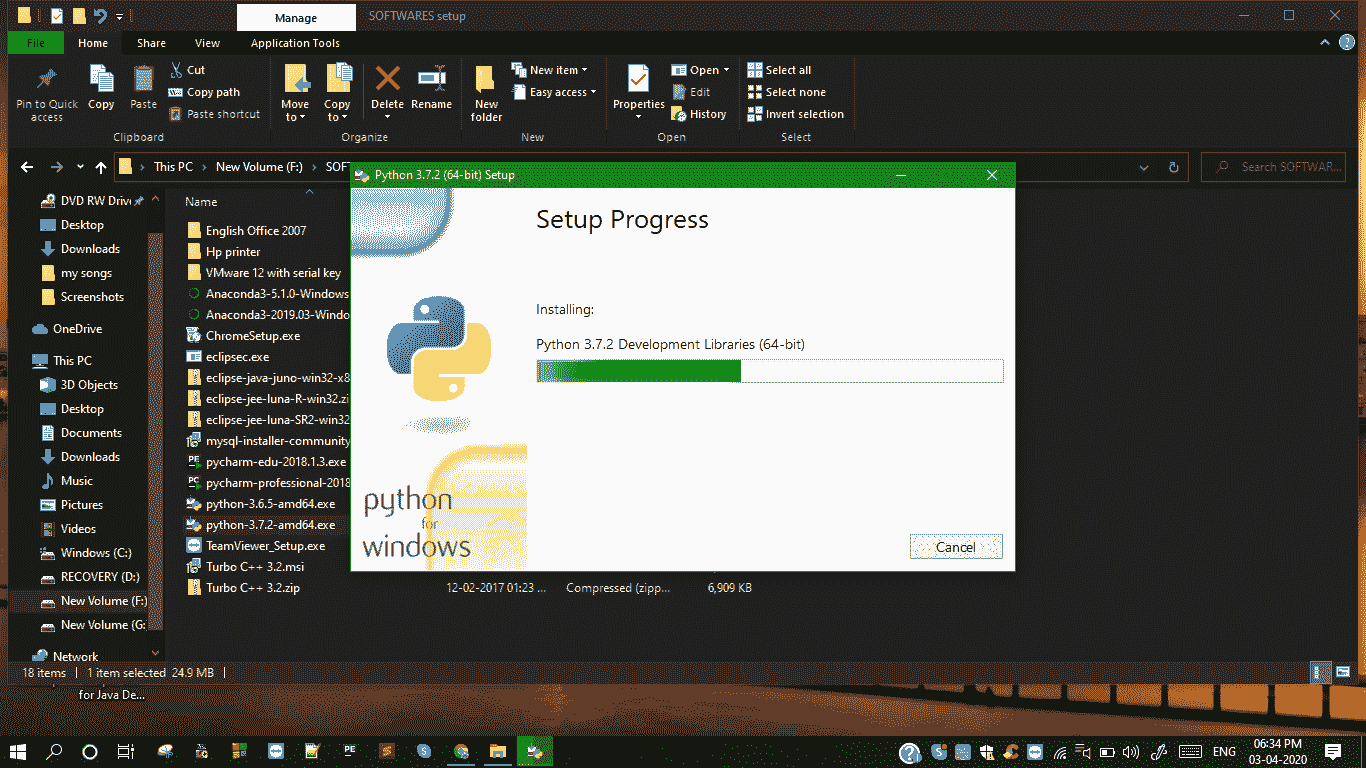
Task: Switch to the Home ribbon tab
Action: click(93, 43)
